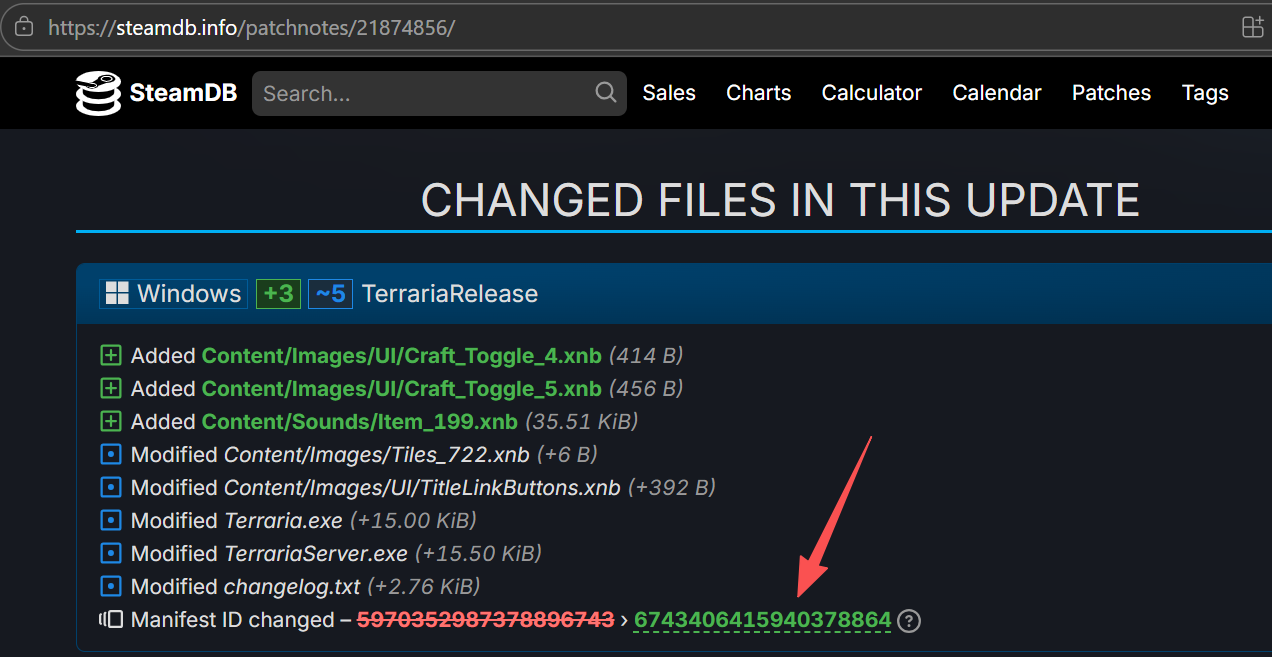The width and height of the screenshot is (1272, 657).
Task: Click the Terraria.exe file name
Action: (x=283, y=521)
